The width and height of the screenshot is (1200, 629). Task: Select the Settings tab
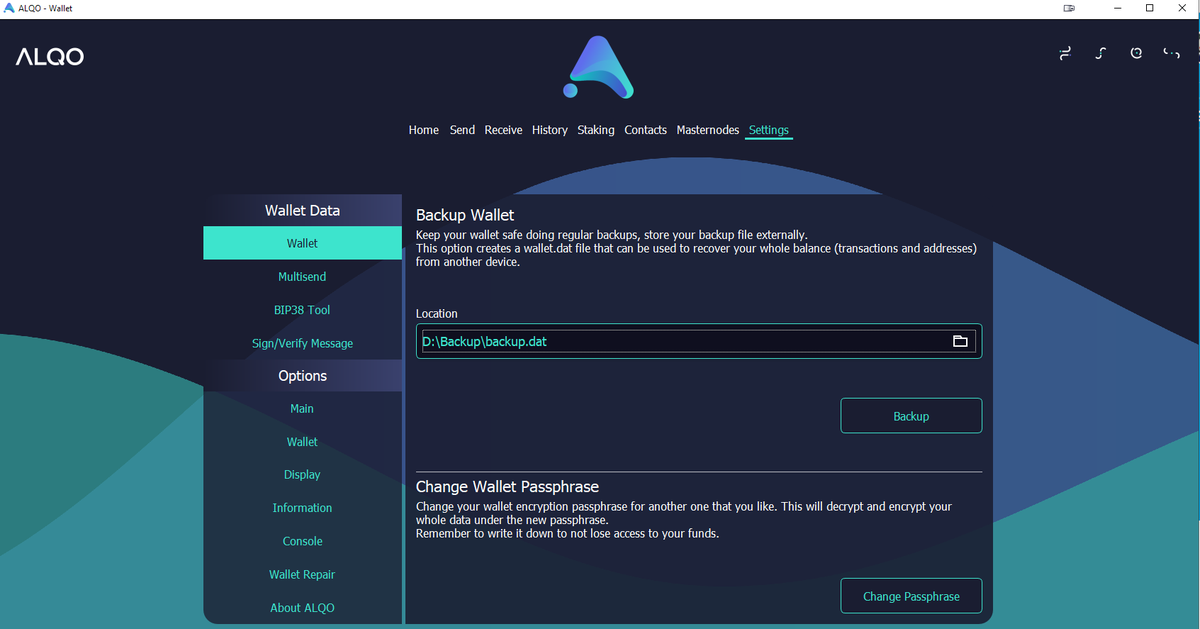769,130
